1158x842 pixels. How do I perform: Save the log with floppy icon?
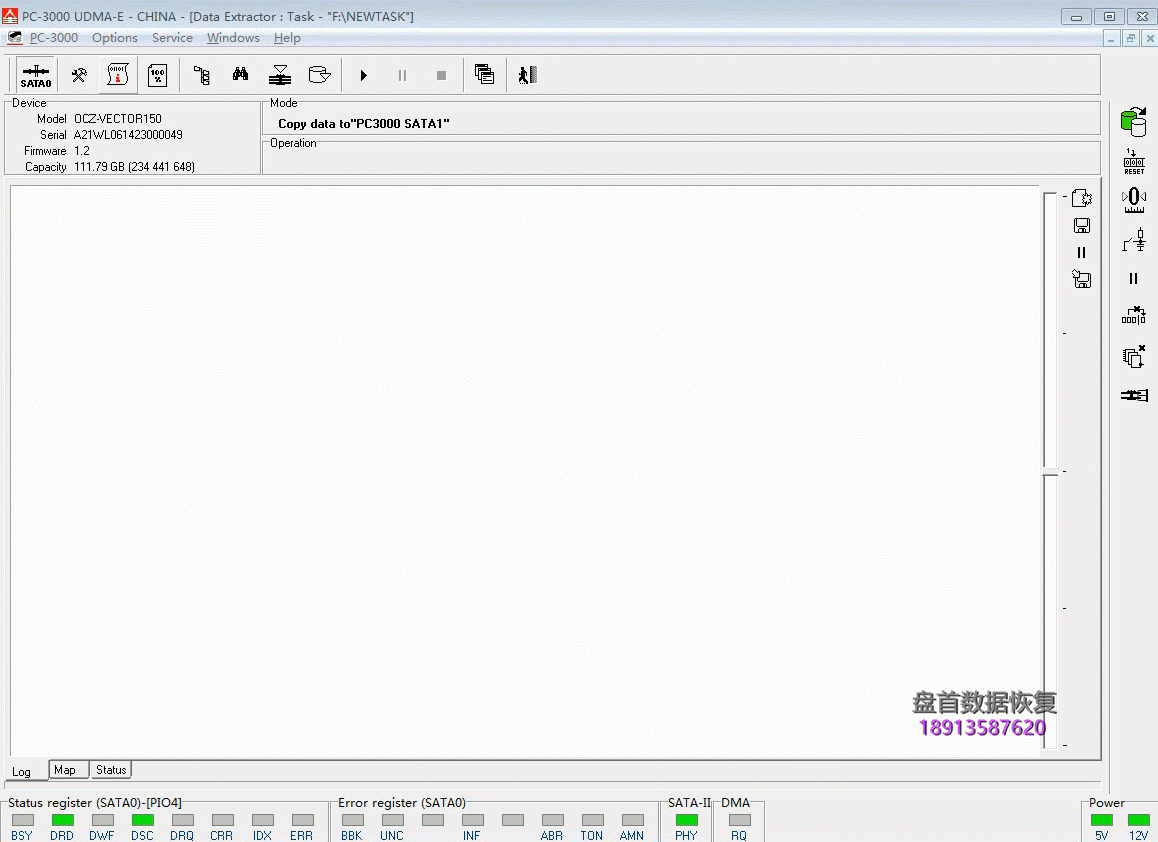pos(1082,226)
